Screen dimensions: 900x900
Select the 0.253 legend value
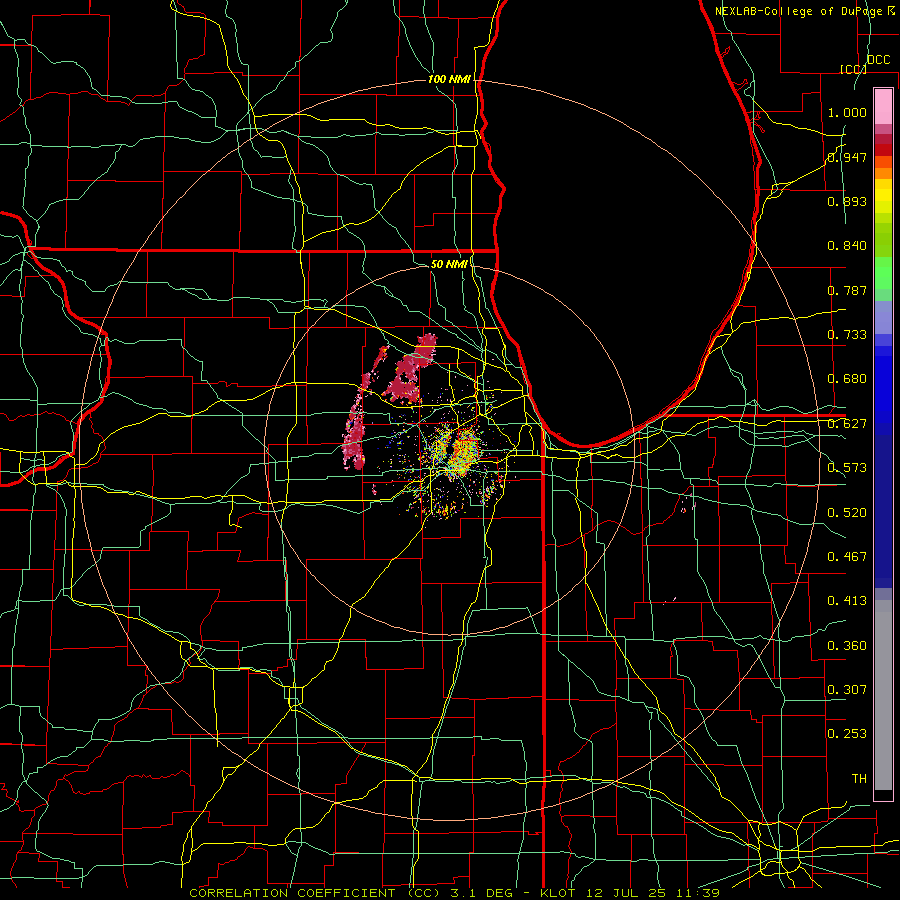tap(847, 734)
